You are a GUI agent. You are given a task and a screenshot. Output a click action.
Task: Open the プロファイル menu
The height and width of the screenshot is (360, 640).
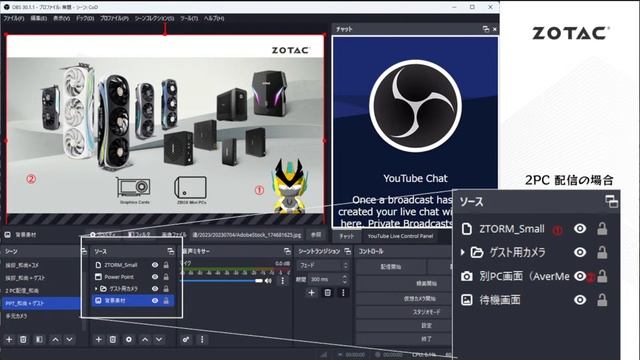114,18
